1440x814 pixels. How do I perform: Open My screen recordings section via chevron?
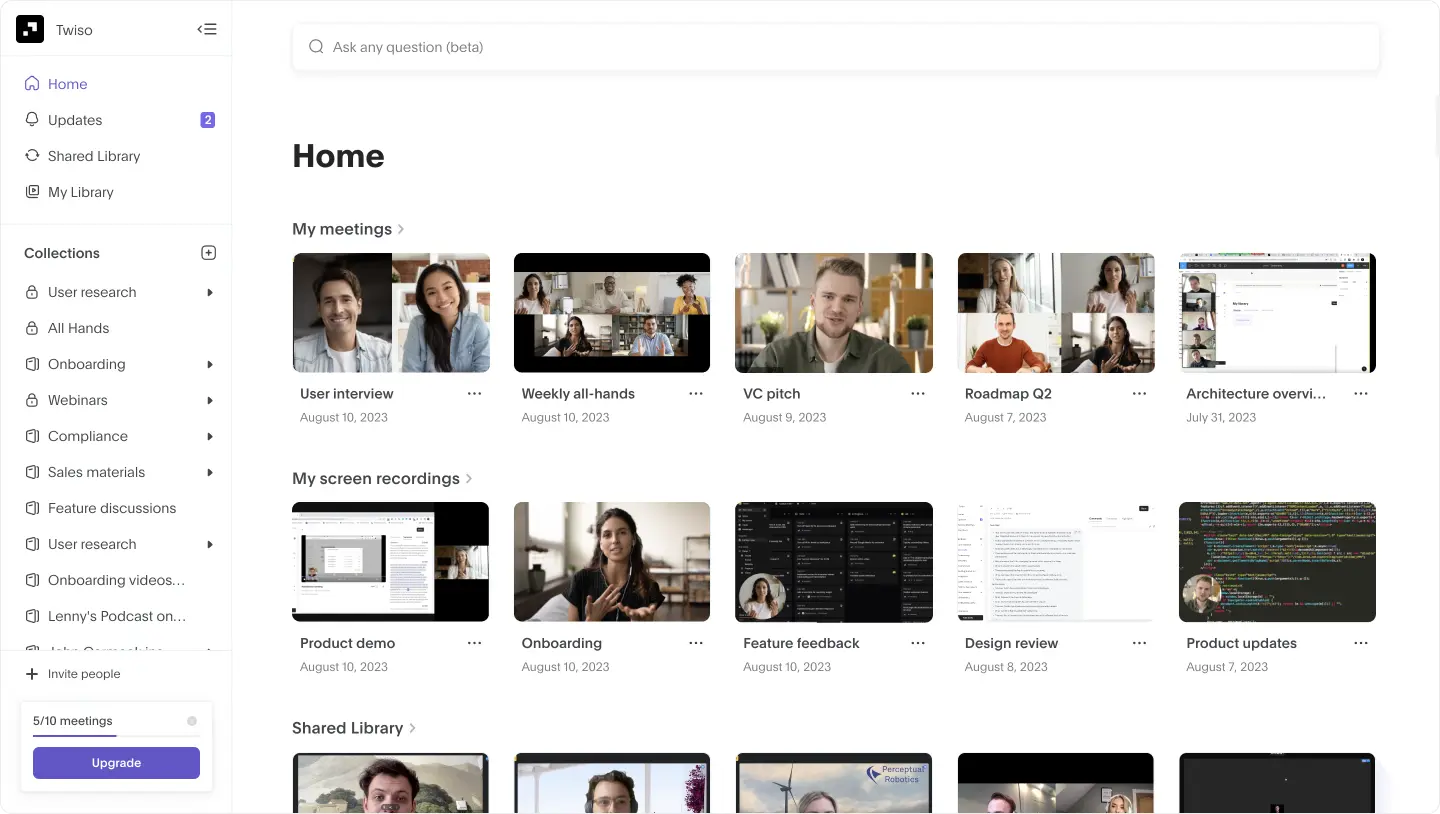click(x=469, y=479)
